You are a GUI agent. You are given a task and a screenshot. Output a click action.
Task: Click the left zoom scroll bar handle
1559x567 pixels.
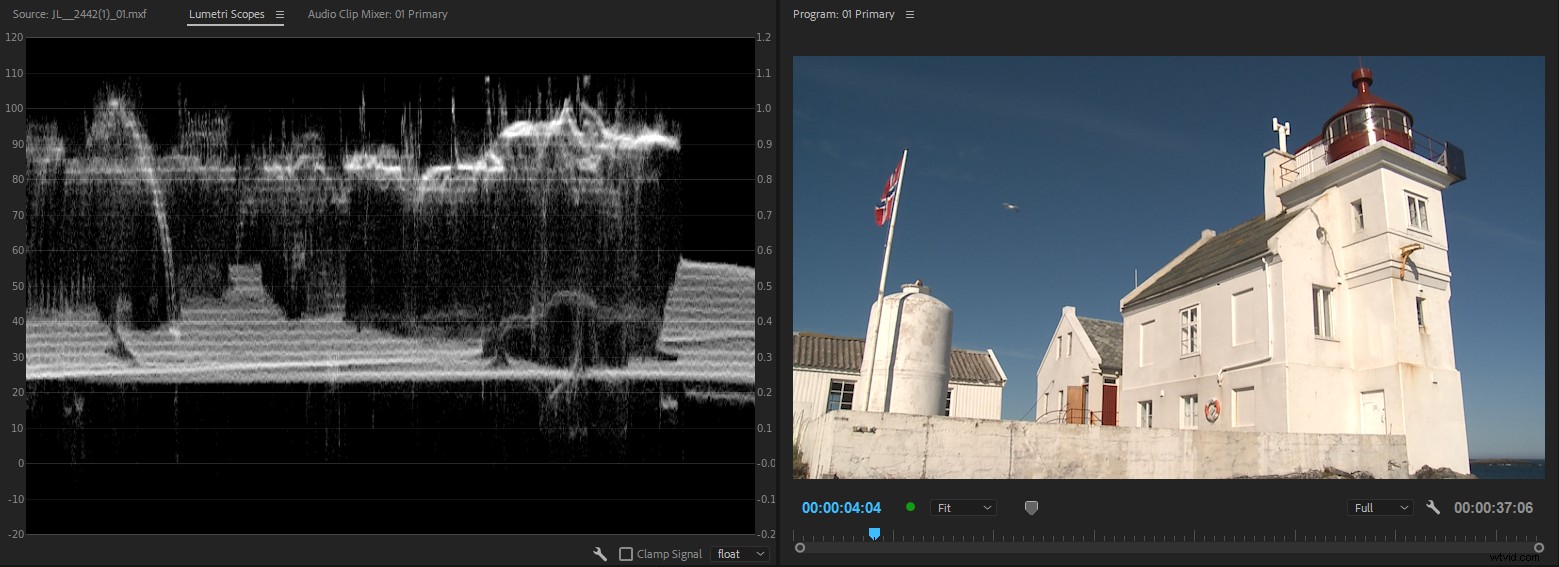click(800, 548)
